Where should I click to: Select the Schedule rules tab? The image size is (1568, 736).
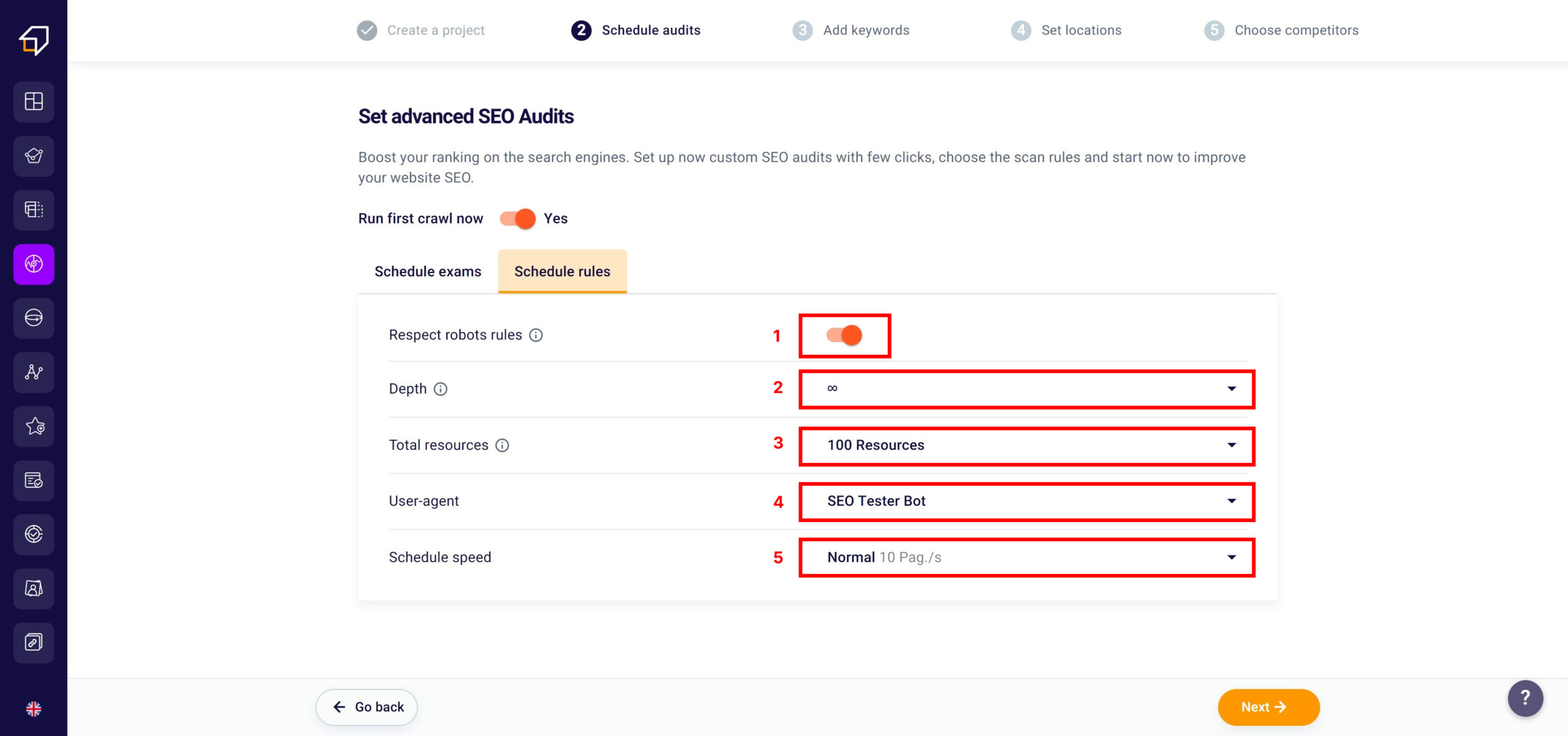point(562,271)
